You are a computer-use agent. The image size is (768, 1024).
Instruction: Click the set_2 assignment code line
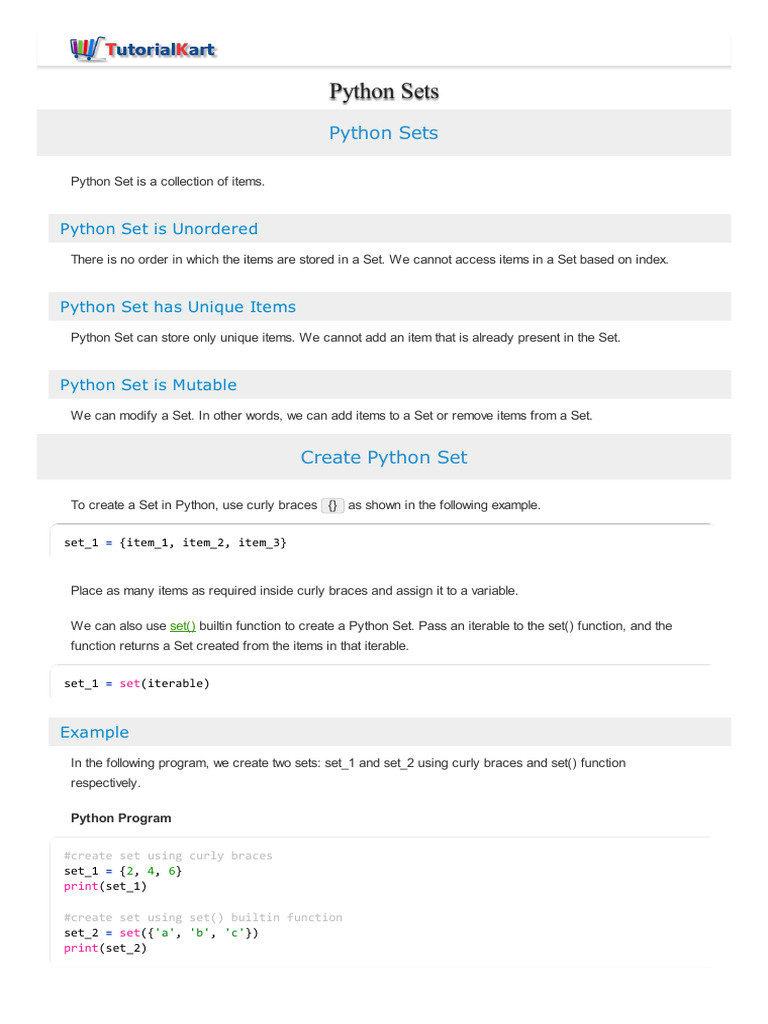(x=161, y=933)
